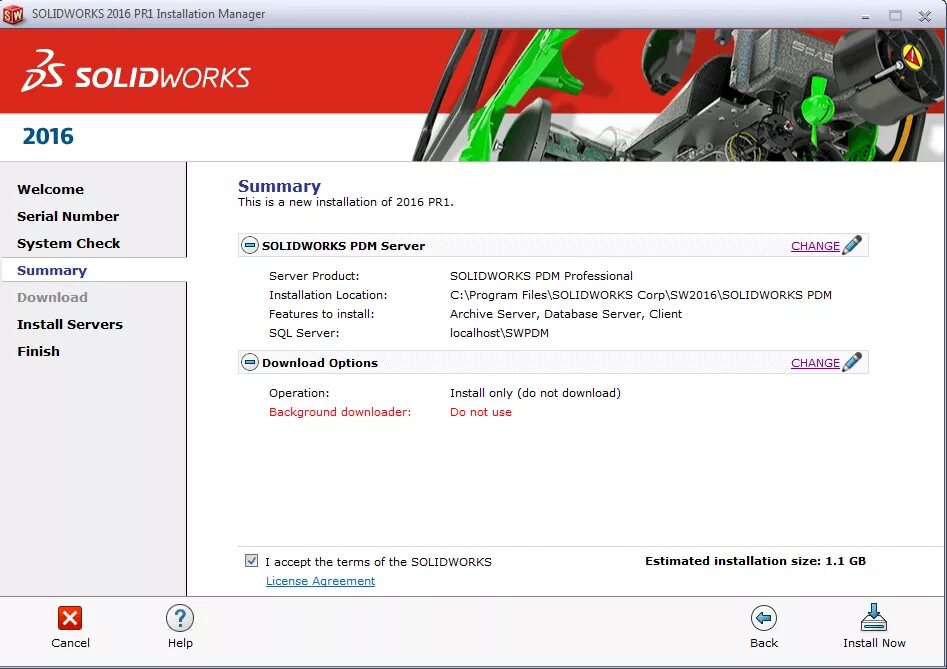Select the Install Servers step

(x=69, y=324)
